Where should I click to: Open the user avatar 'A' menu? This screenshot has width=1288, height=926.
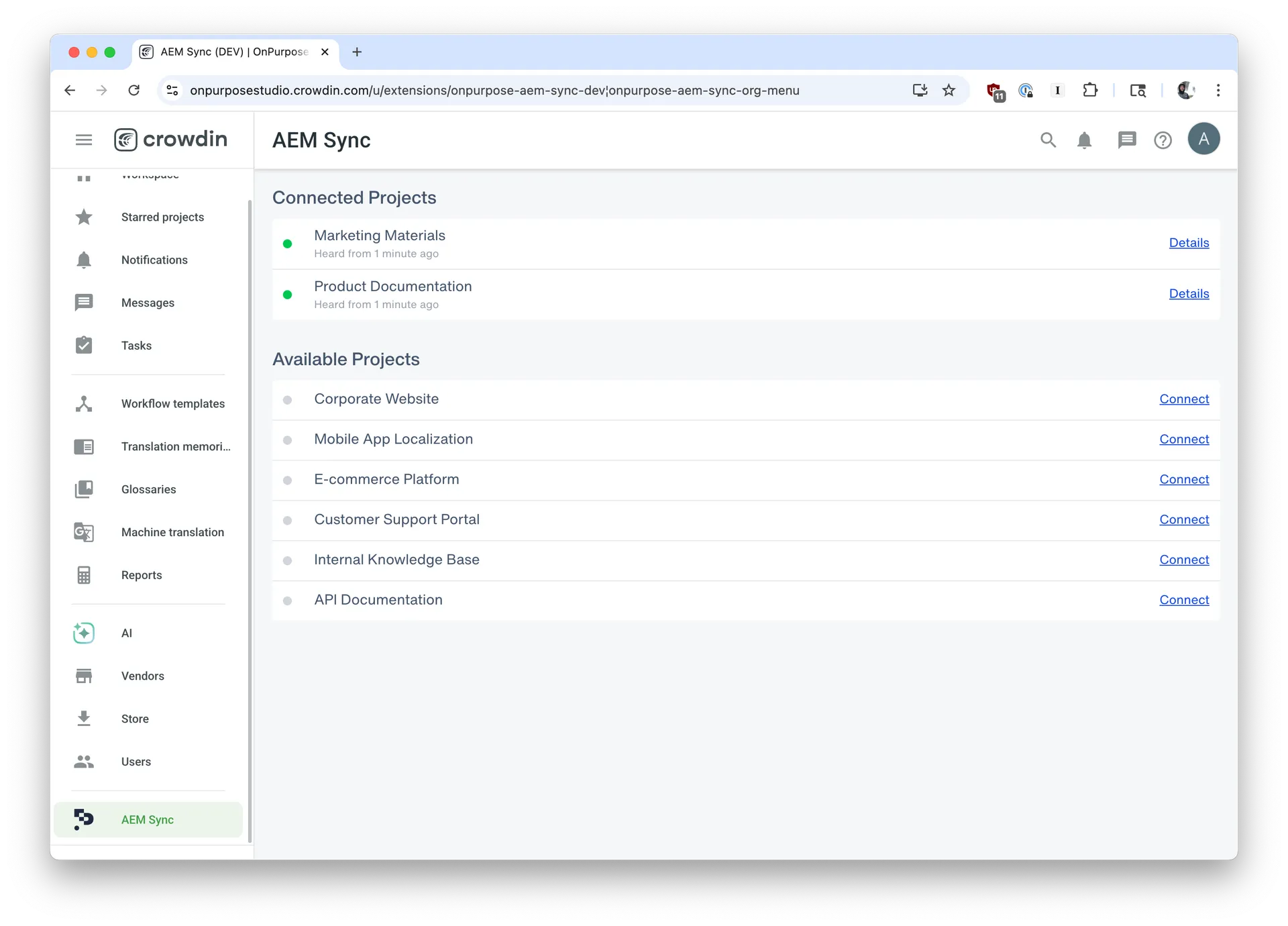click(1203, 139)
